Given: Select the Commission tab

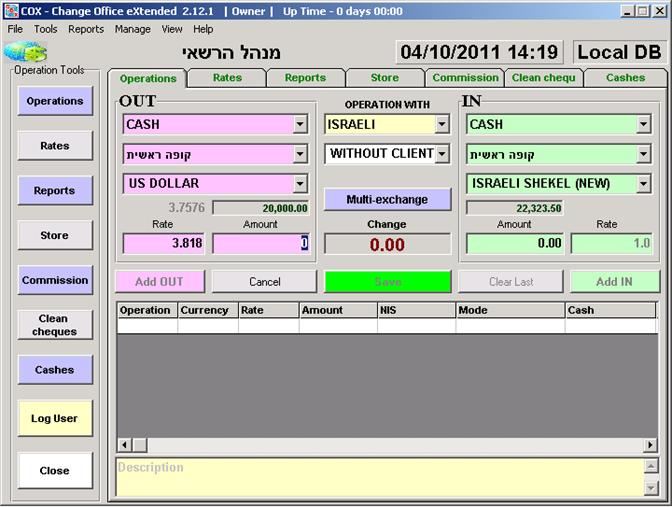Looking at the screenshot, I should point(465,77).
